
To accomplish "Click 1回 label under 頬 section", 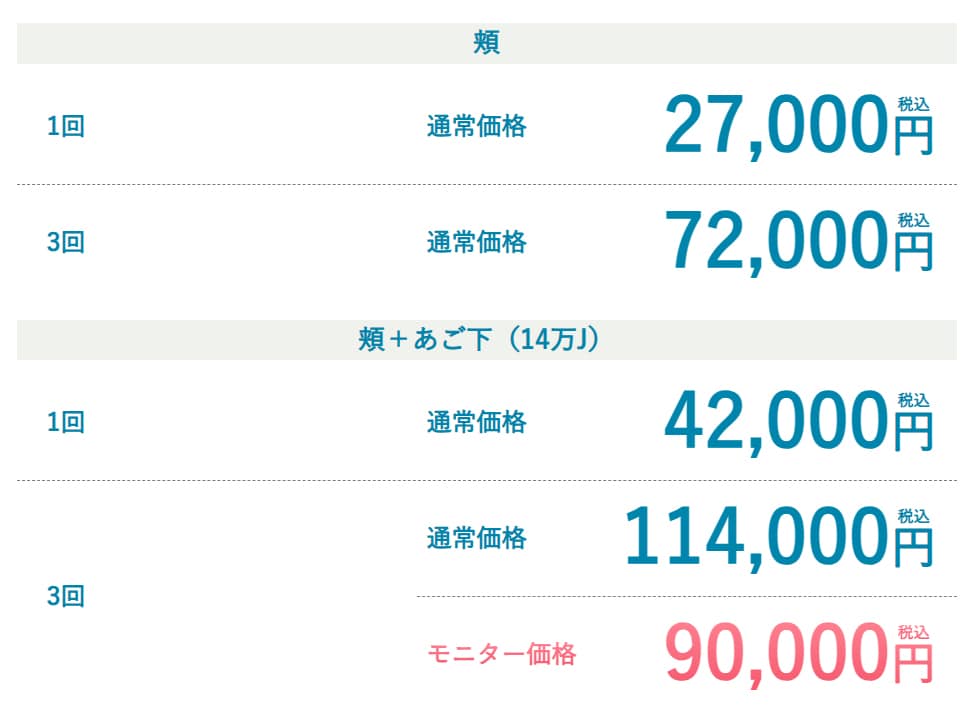I will click(65, 126).
